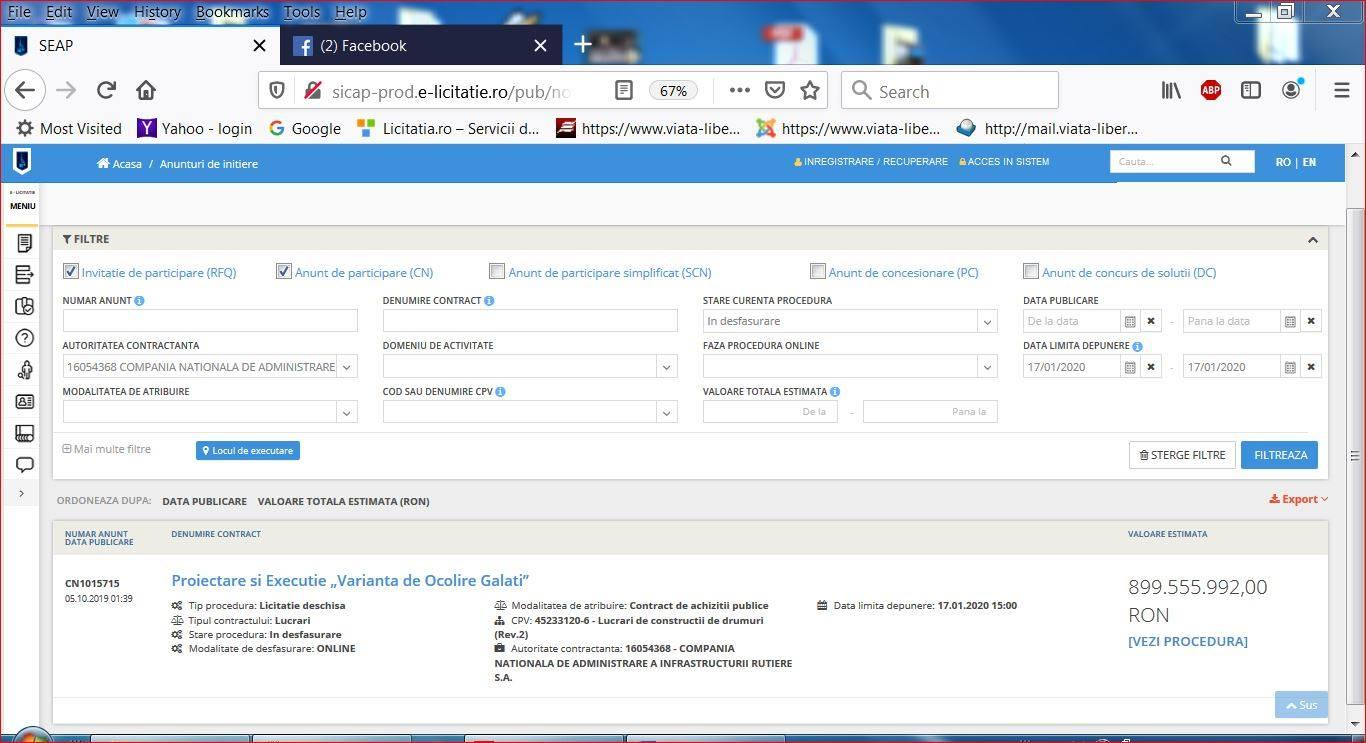Screen dimensions: 1366x743
Task: Click the Firefox home icon
Action: (146, 90)
